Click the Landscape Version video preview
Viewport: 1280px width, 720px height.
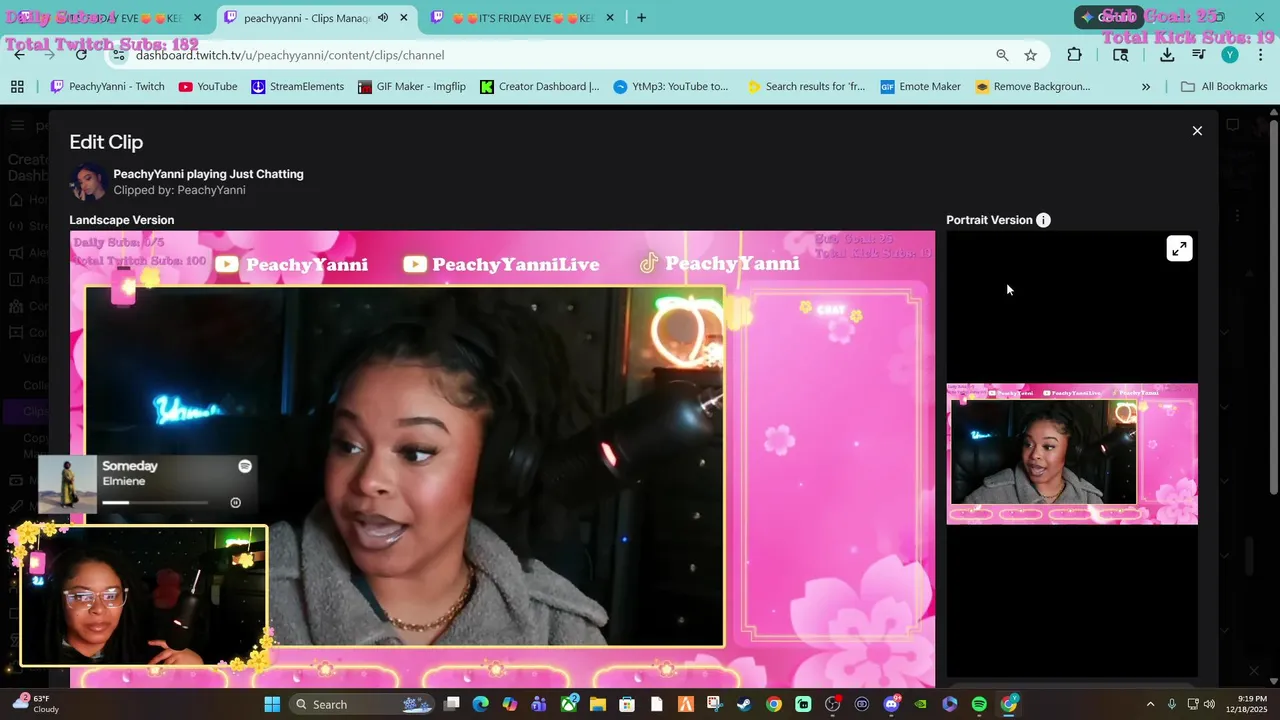tap(502, 459)
